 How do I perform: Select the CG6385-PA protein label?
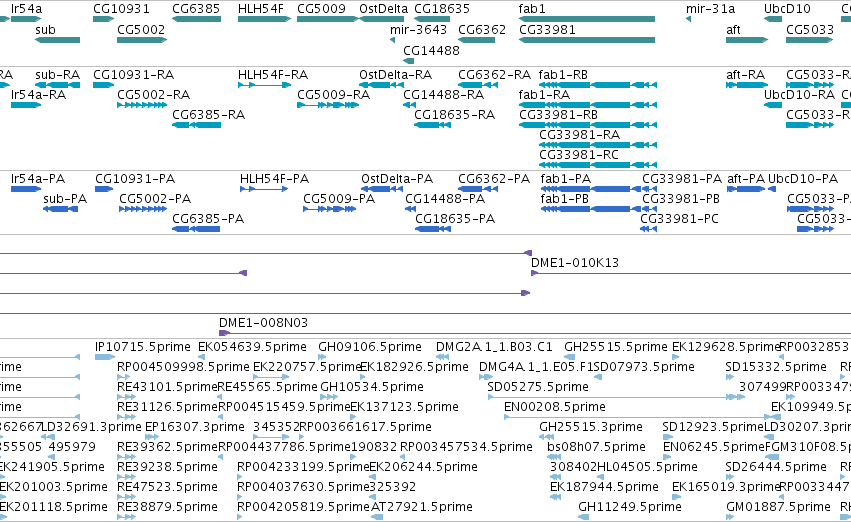point(208,219)
